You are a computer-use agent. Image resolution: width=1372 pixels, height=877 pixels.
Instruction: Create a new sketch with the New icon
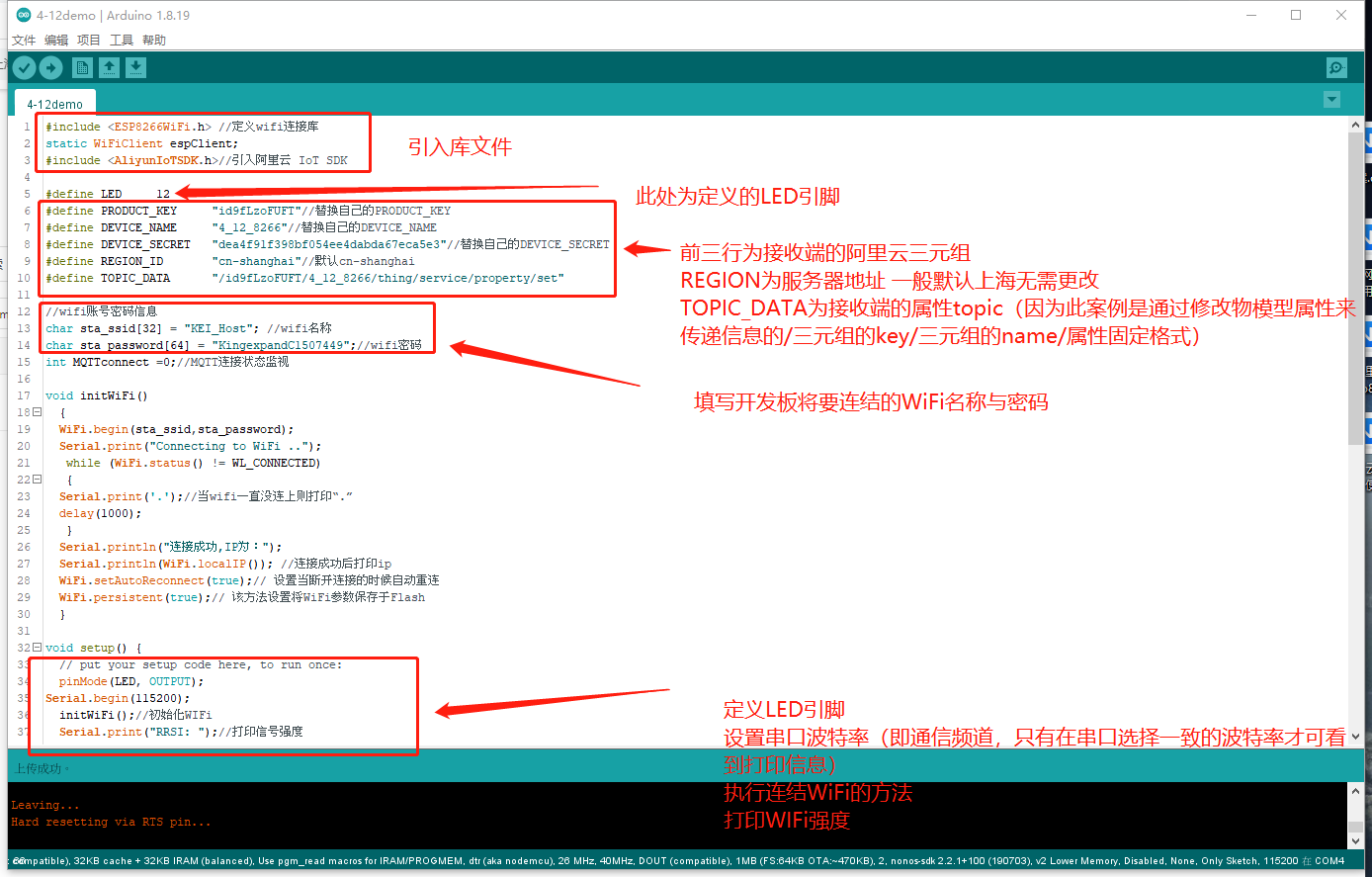[82, 67]
